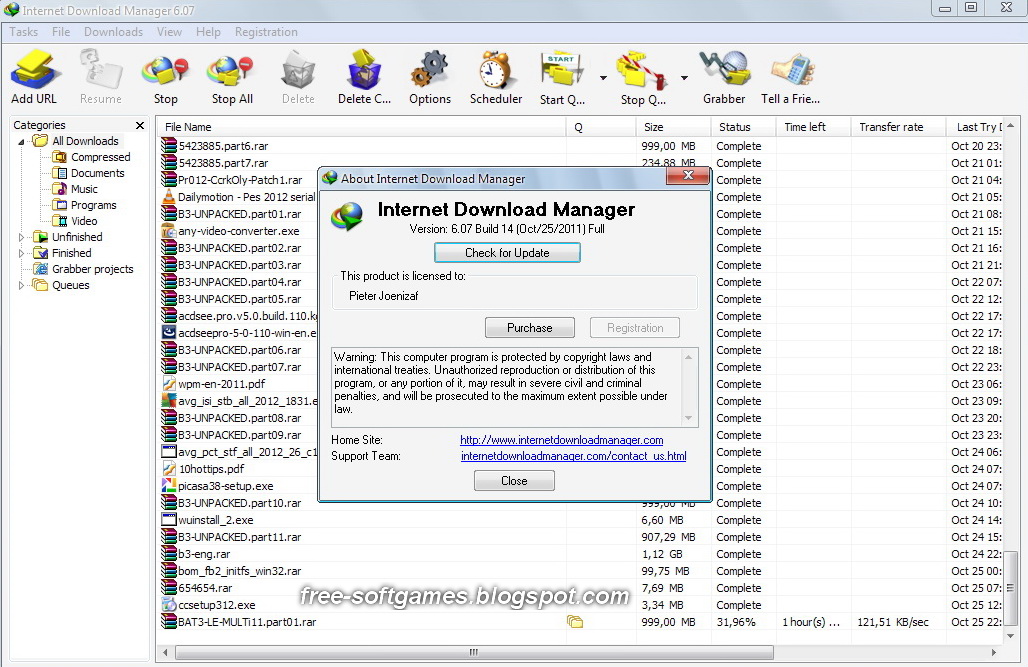This screenshot has width=1028, height=667.
Task: Select the wpm-en-2011.pdf file row
Action: point(581,384)
